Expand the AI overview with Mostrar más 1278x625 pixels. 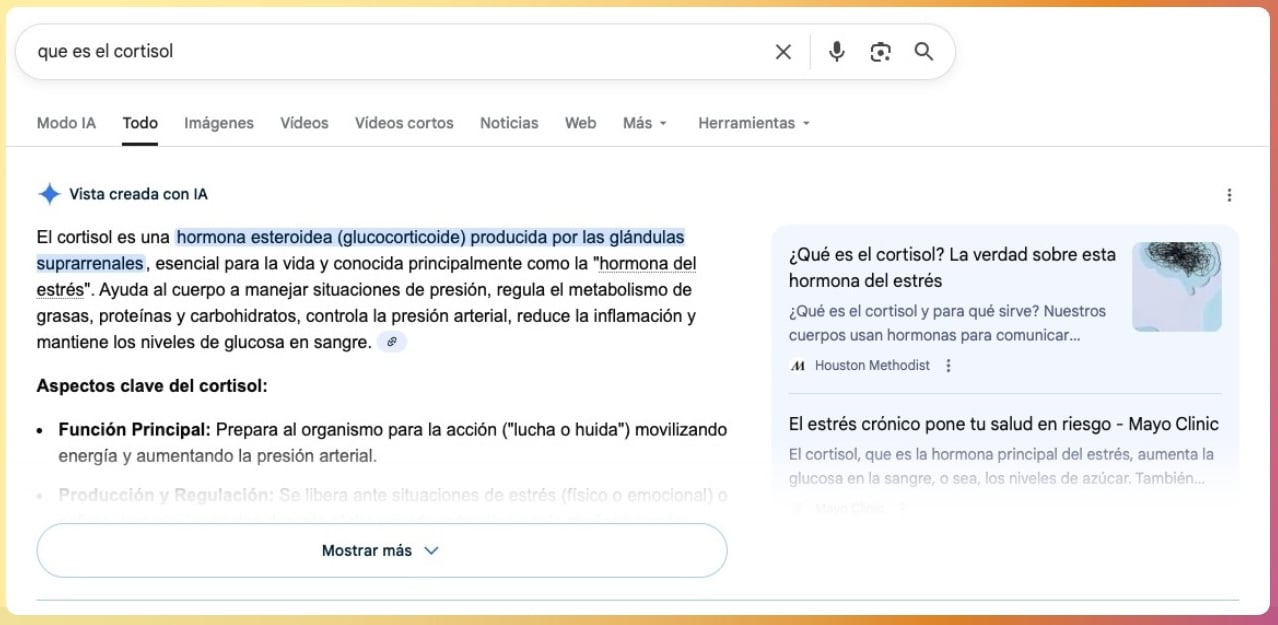[381, 549]
